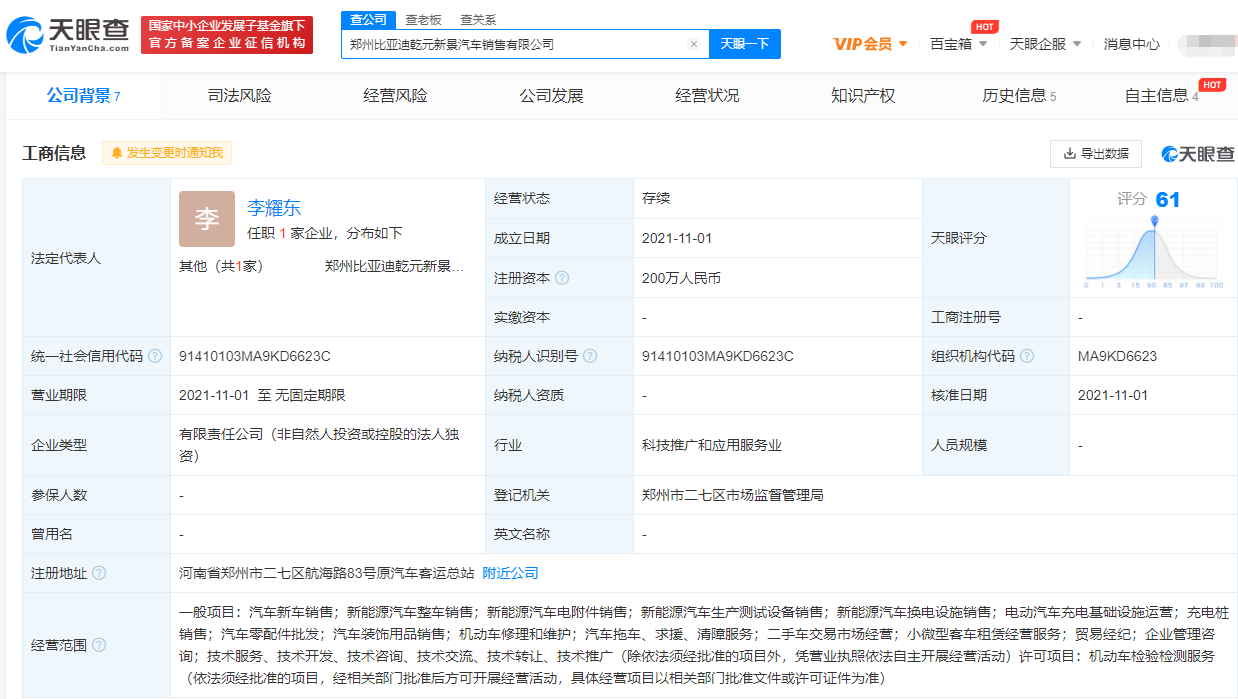Click the 附近公司 link
This screenshot has height=699, width=1238.
(510, 573)
